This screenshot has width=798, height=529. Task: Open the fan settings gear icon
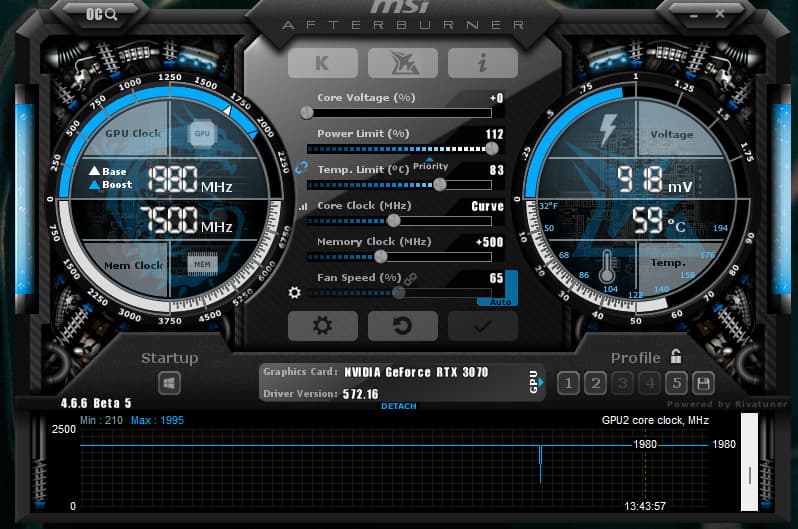(294, 292)
